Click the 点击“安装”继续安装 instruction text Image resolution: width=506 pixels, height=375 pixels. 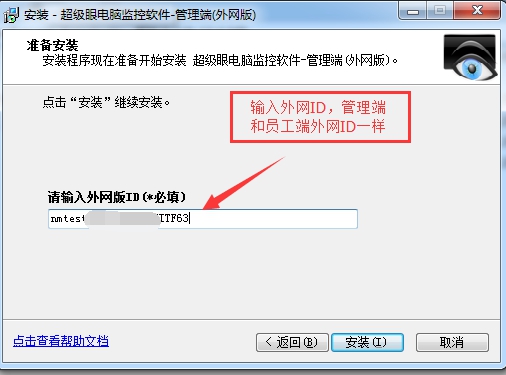[106, 102]
